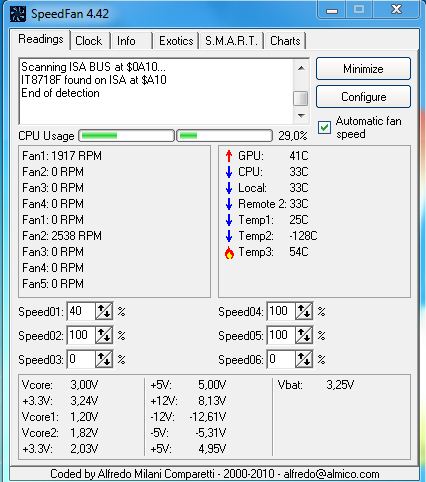The height and width of the screenshot is (482, 426).
Task: Click the Speed01 spinner arrows
Action: 104,311
